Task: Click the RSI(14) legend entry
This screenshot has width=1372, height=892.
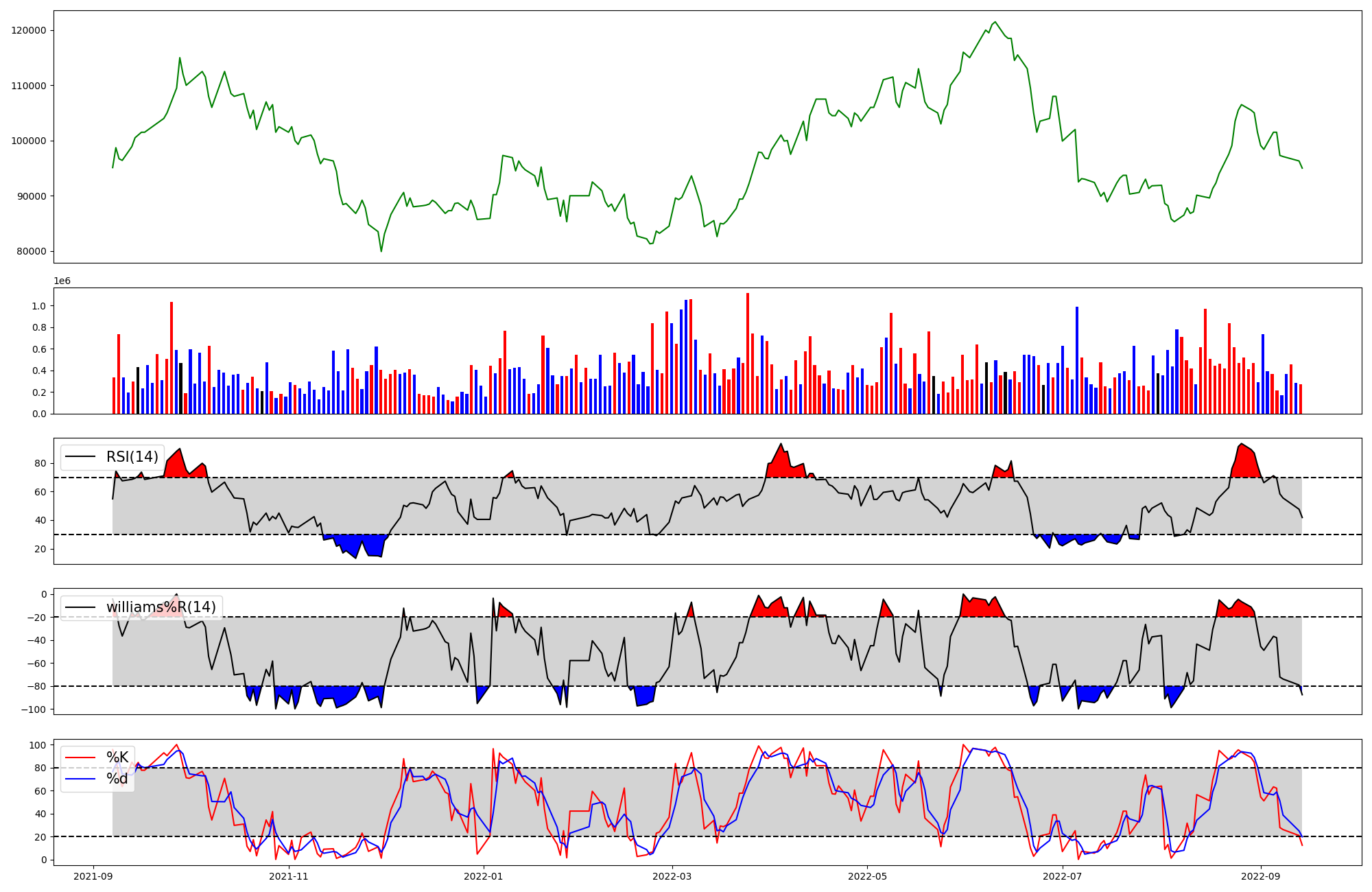Action: point(132,457)
